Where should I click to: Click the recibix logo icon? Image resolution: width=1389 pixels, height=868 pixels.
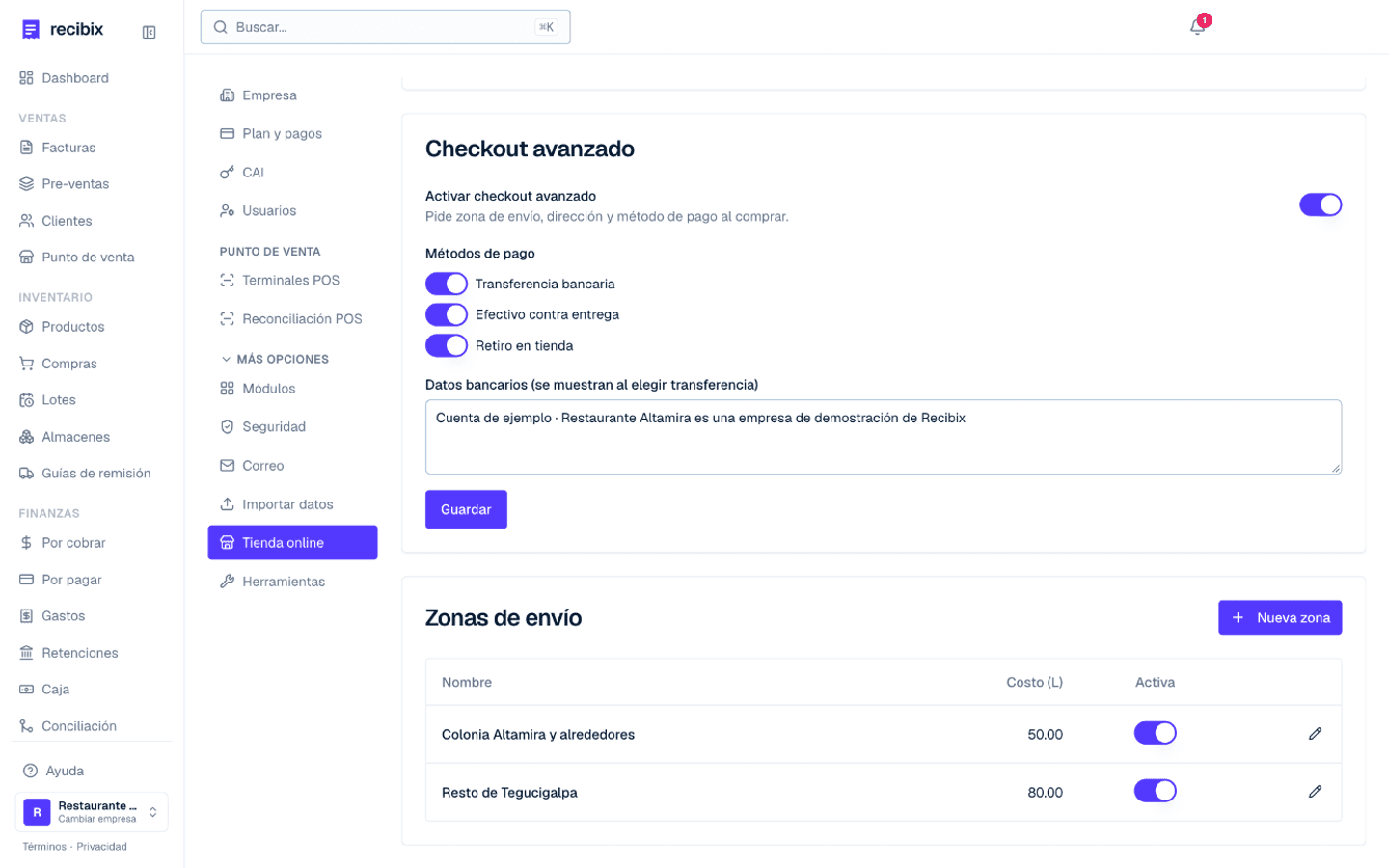(x=31, y=29)
